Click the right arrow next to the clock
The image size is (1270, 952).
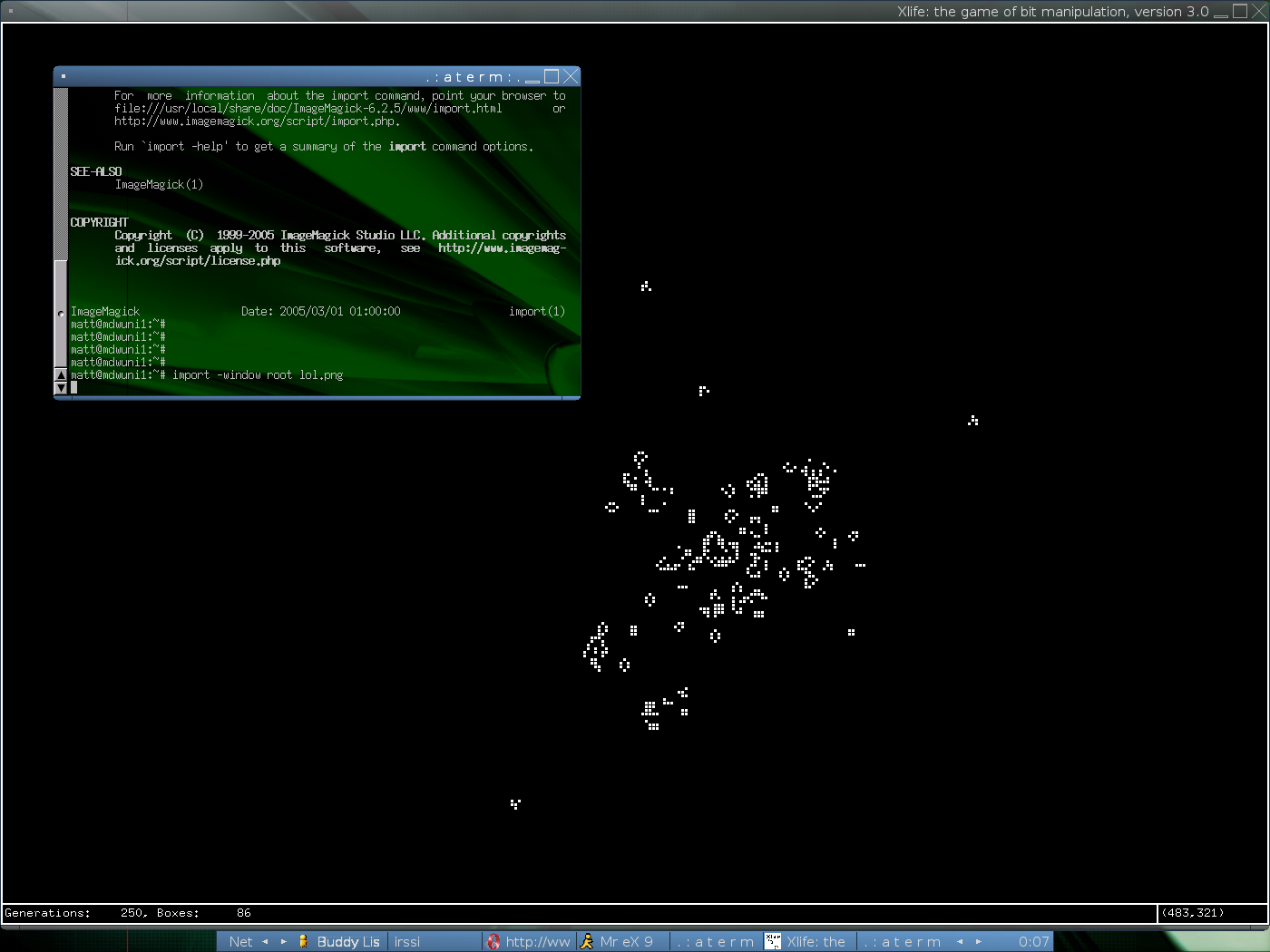click(979, 942)
